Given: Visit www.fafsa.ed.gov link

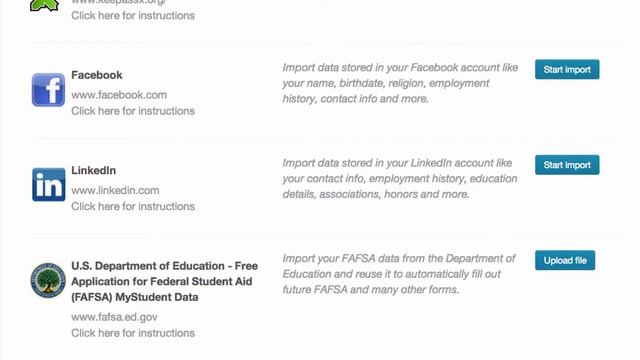Looking at the screenshot, I should [x=114, y=317].
